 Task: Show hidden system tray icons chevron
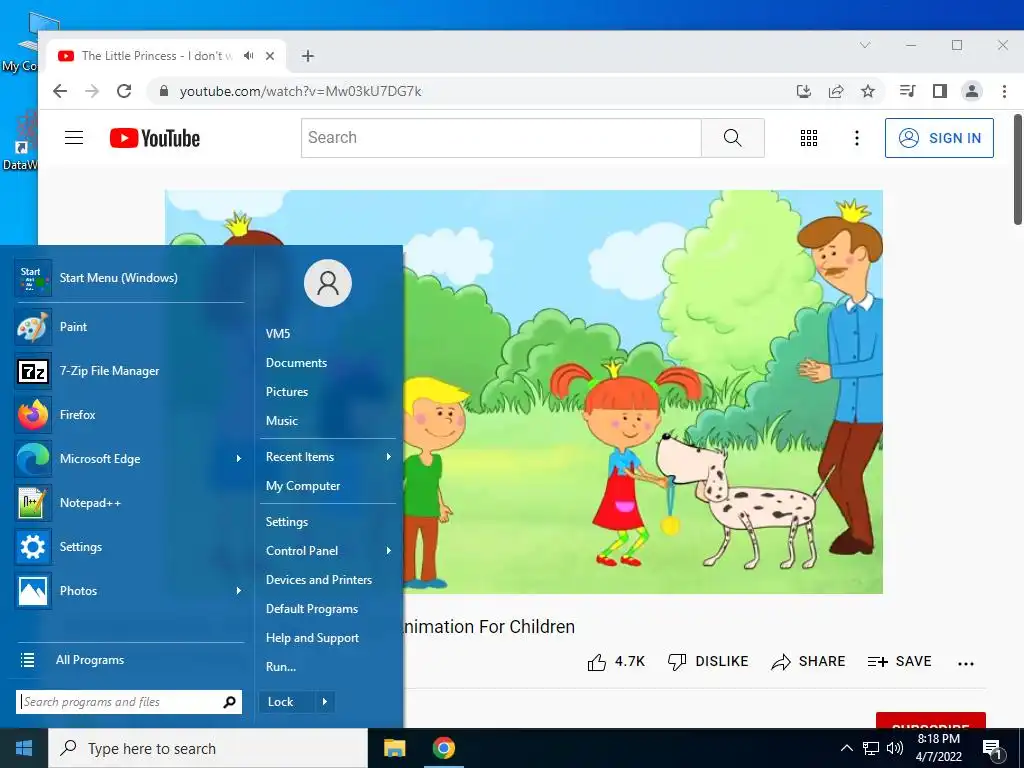click(846, 748)
